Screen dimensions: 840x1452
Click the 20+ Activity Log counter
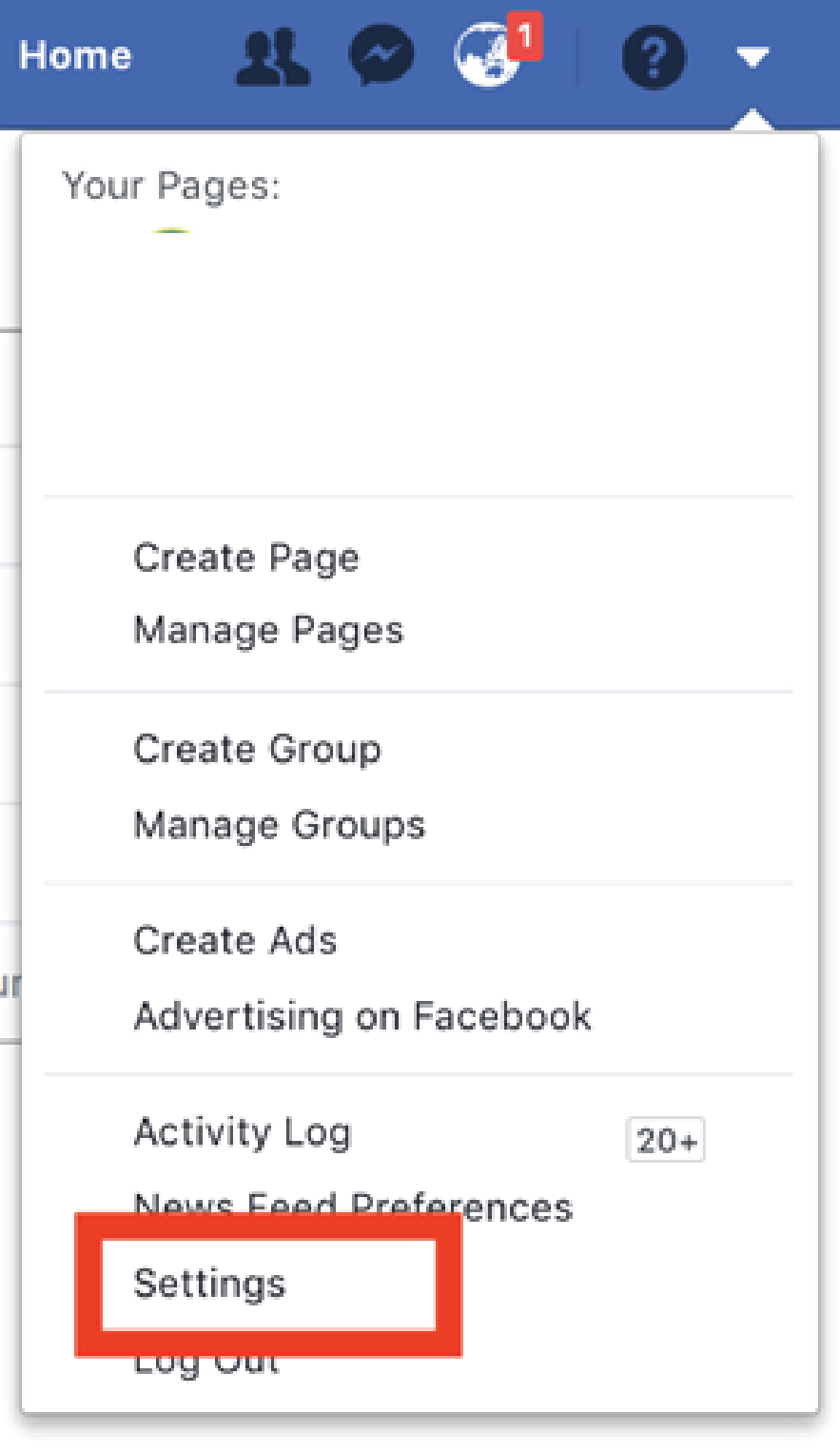666,1140
